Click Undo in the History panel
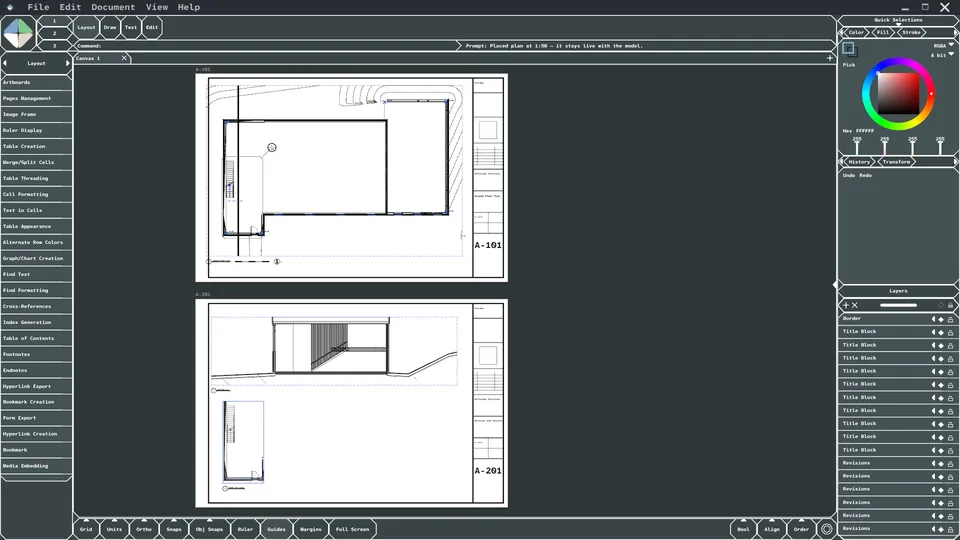 [849, 175]
